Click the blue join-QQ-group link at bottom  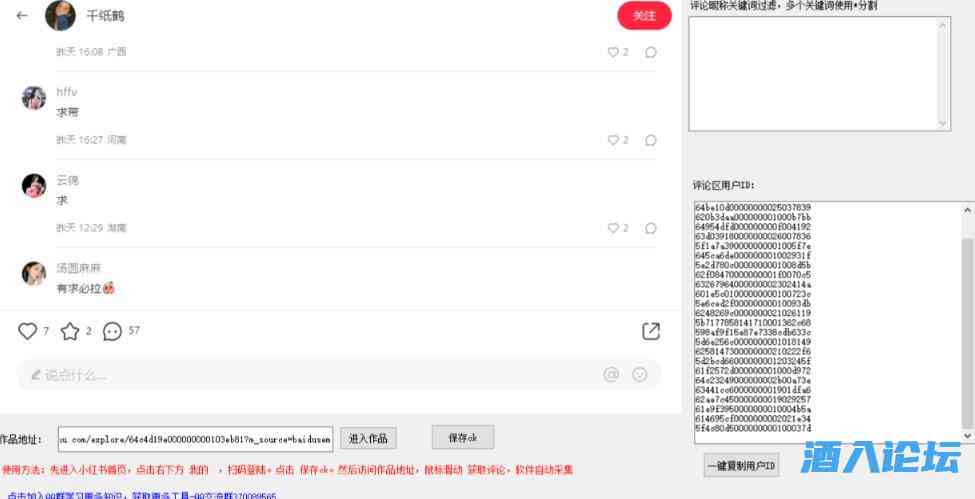[142, 496]
